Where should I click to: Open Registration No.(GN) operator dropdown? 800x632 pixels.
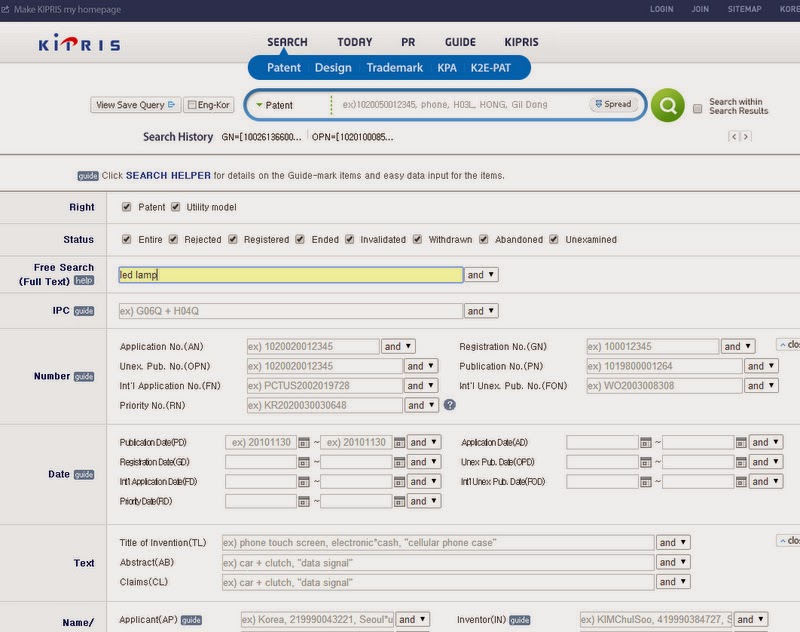[x=738, y=346]
